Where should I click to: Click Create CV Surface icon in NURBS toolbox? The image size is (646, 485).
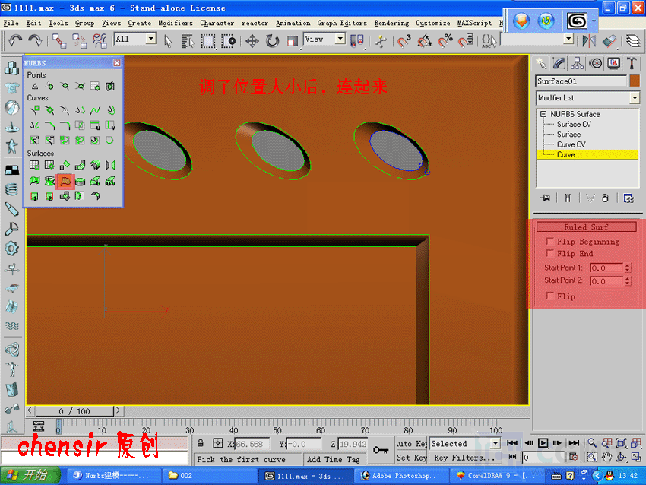click(x=35, y=165)
